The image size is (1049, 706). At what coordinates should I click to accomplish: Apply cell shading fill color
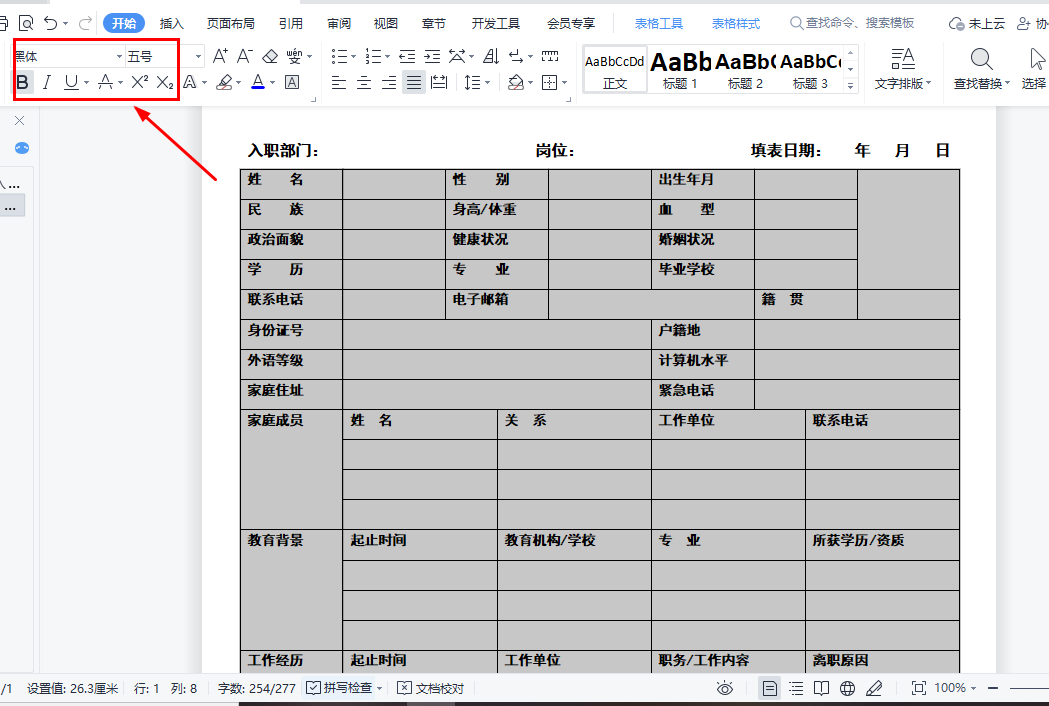coord(516,82)
